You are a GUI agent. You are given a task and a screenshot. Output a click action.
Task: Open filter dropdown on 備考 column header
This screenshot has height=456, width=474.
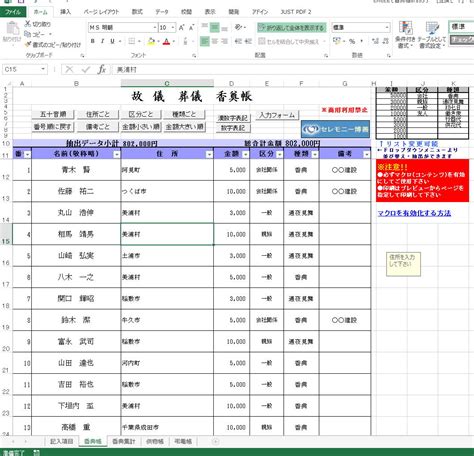366,154
